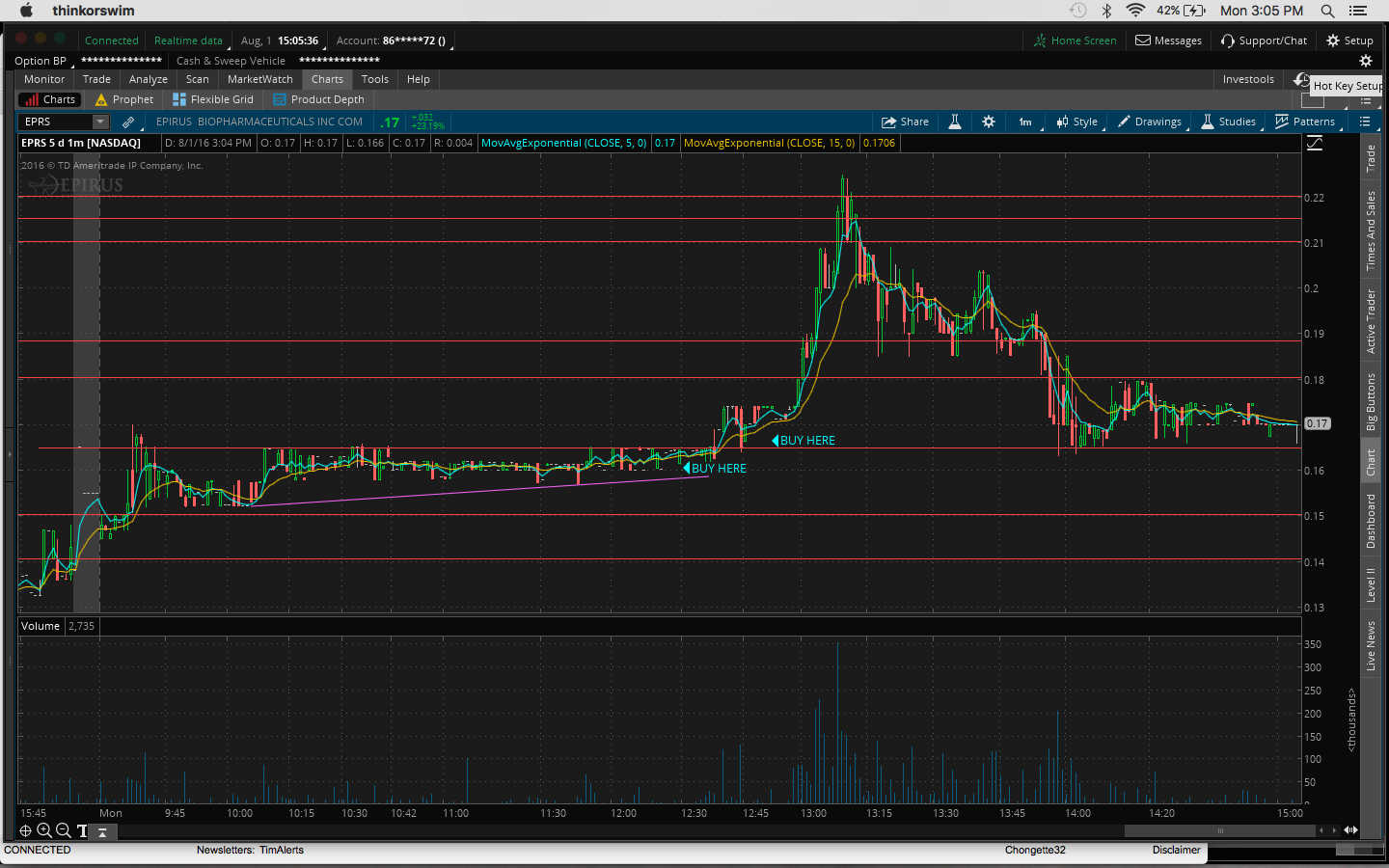Toggle the Level II side panel

(1371, 584)
